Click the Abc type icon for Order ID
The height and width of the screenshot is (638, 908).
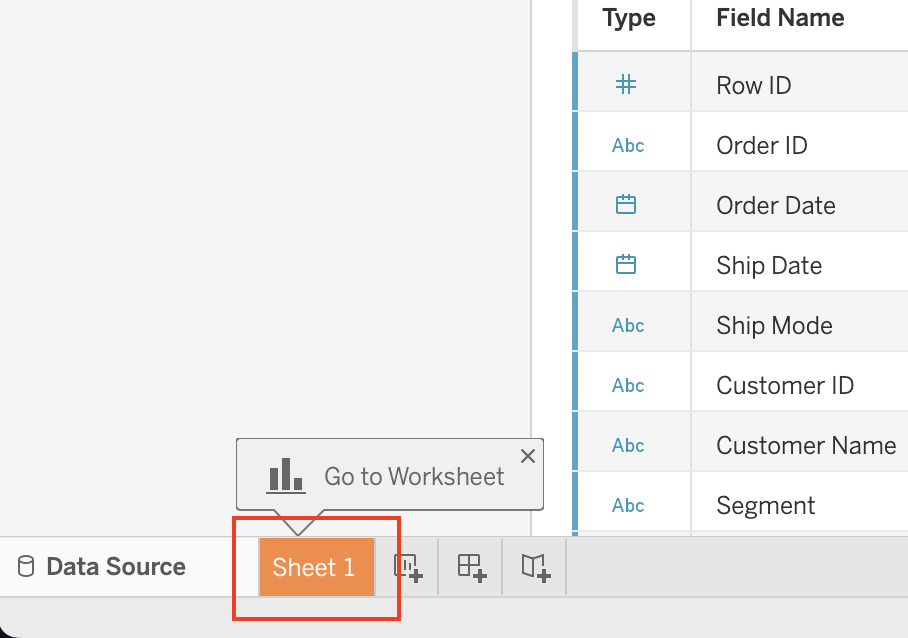pos(630,144)
